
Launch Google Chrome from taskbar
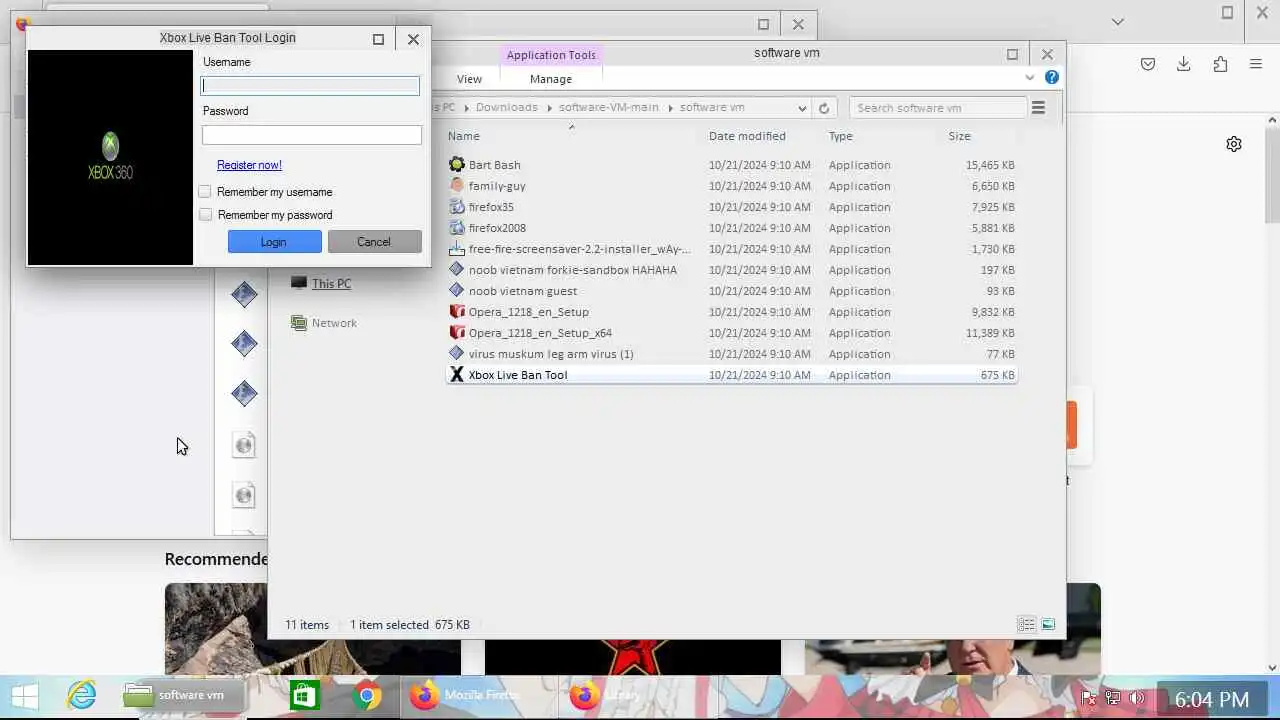click(x=366, y=696)
